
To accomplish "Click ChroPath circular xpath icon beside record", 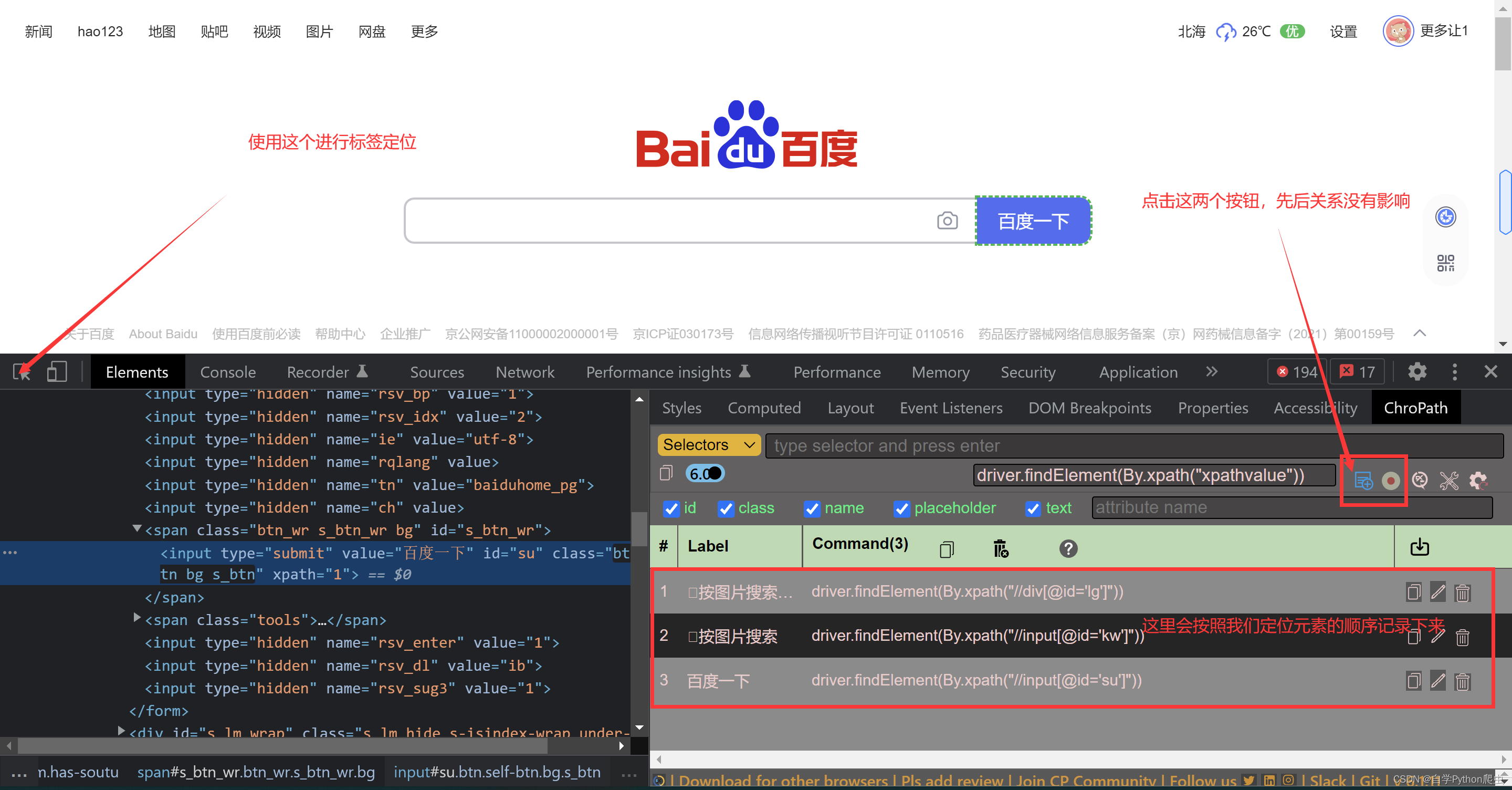I will [1420, 481].
